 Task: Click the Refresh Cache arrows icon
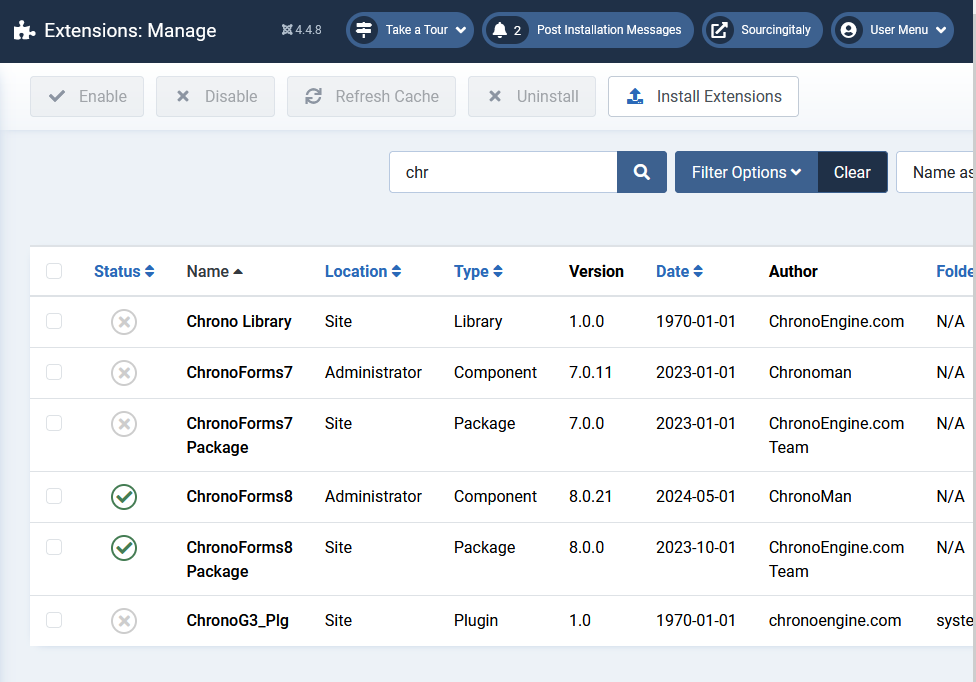(x=313, y=96)
